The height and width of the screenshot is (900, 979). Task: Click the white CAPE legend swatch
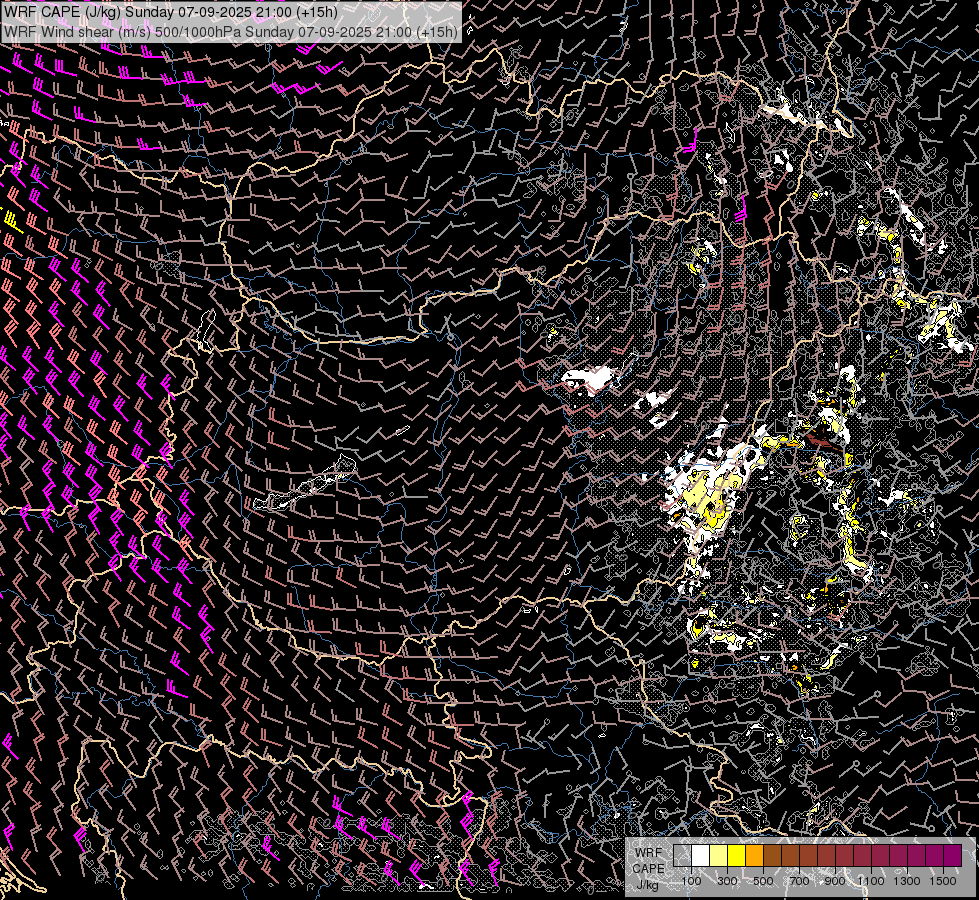(701, 855)
